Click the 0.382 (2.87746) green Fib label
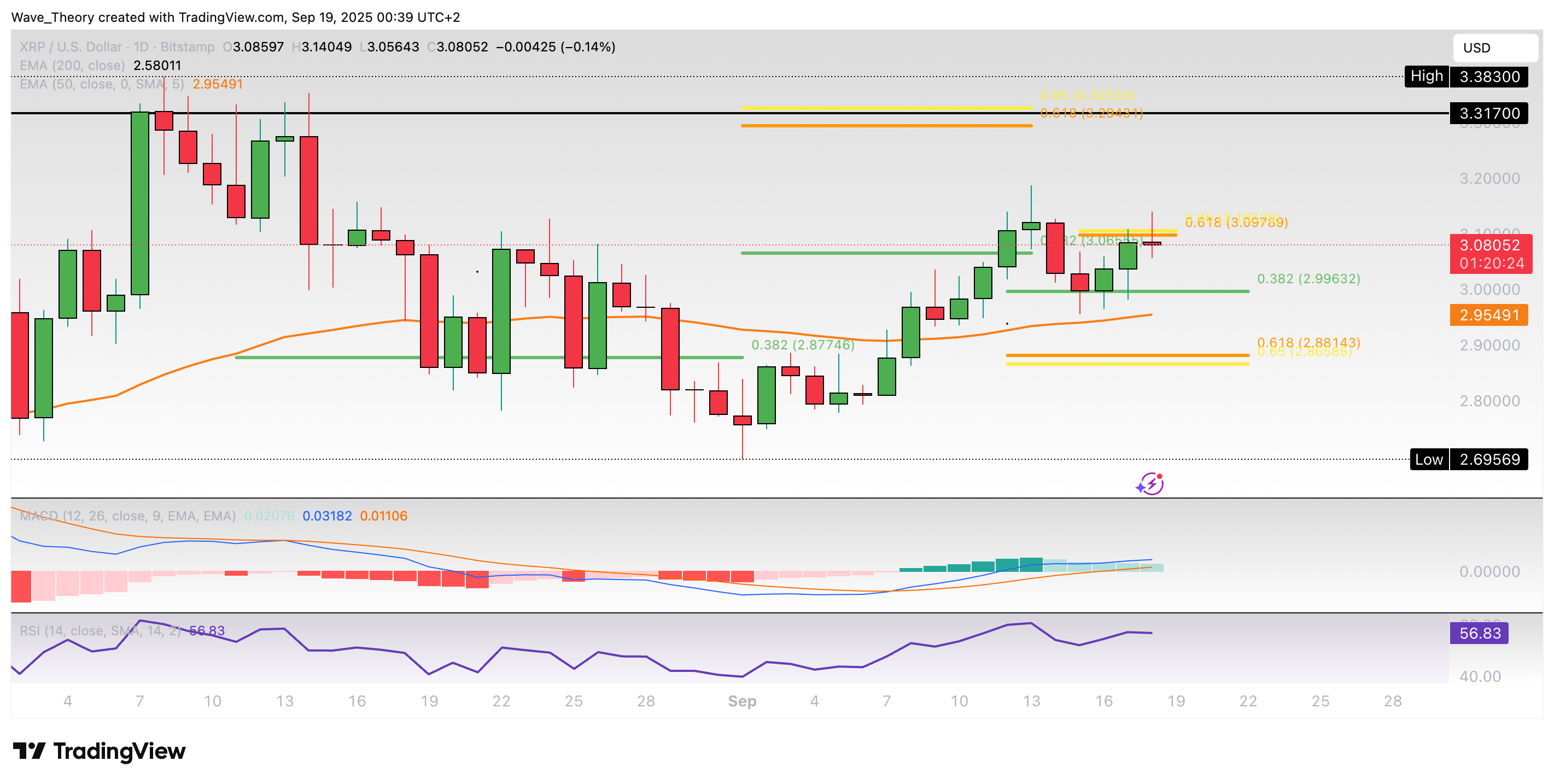 pos(802,345)
